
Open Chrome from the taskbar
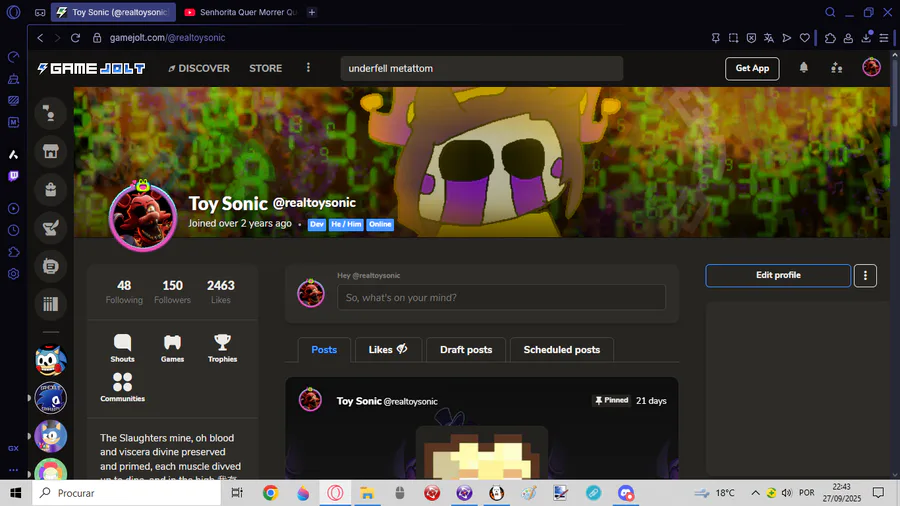270,493
